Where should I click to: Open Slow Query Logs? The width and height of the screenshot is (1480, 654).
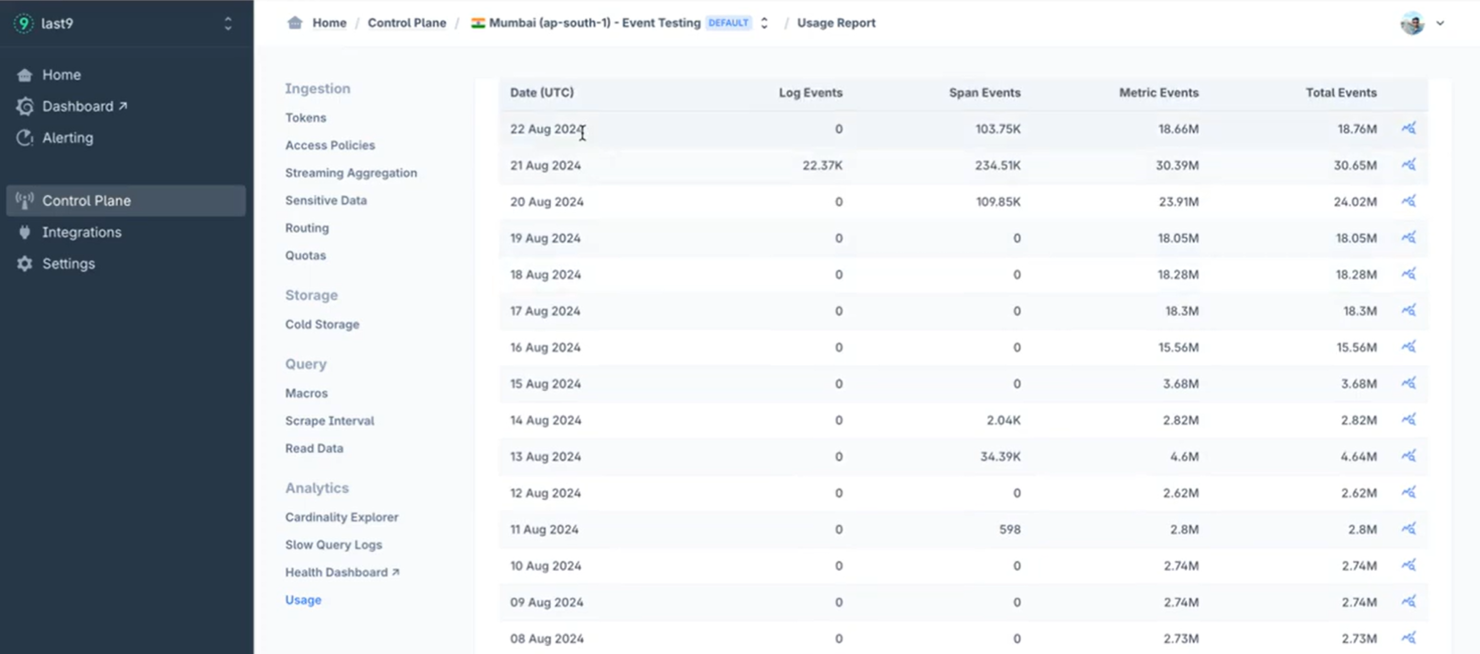(x=333, y=545)
